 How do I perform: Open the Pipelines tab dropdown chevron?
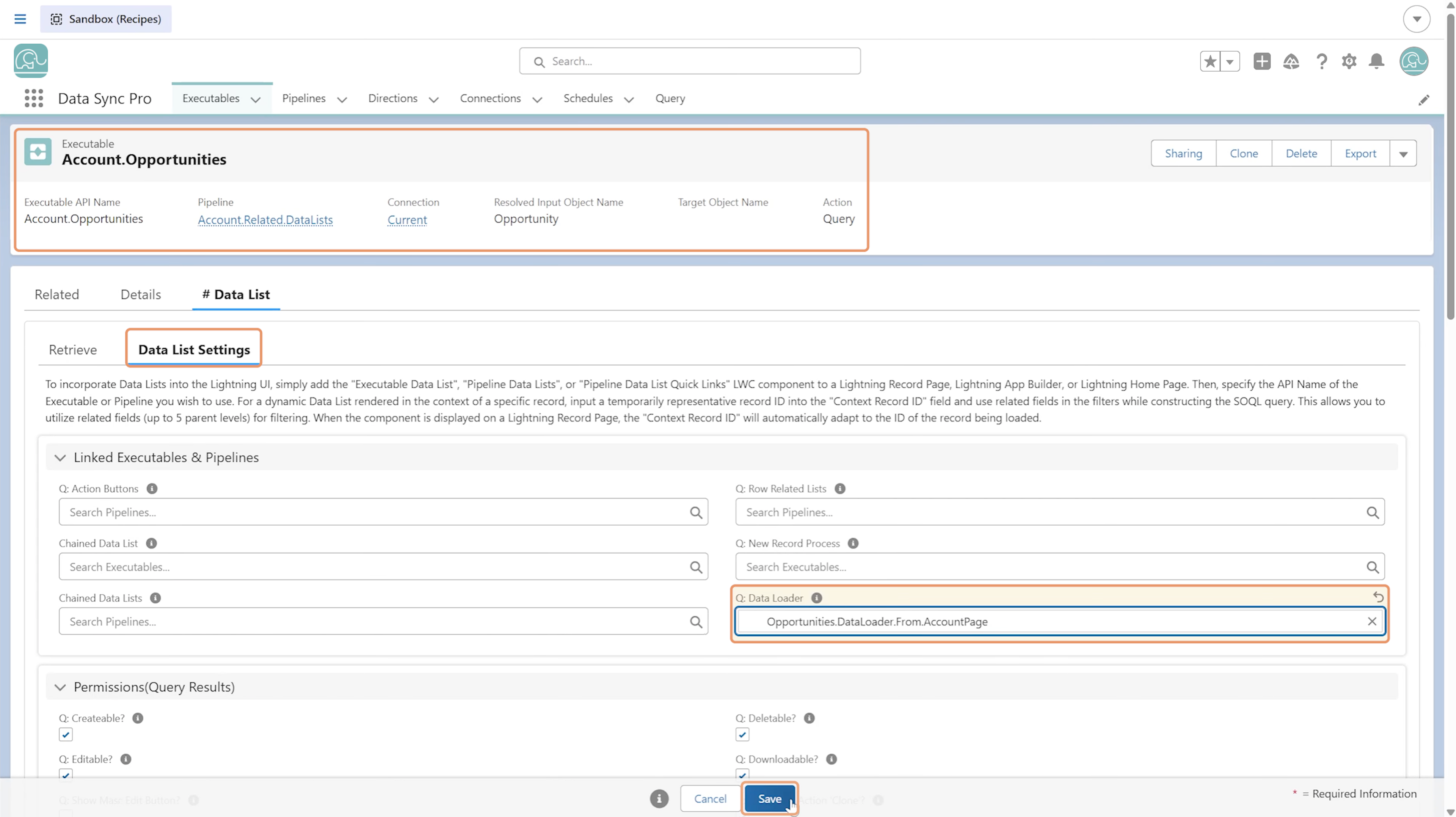tap(342, 99)
